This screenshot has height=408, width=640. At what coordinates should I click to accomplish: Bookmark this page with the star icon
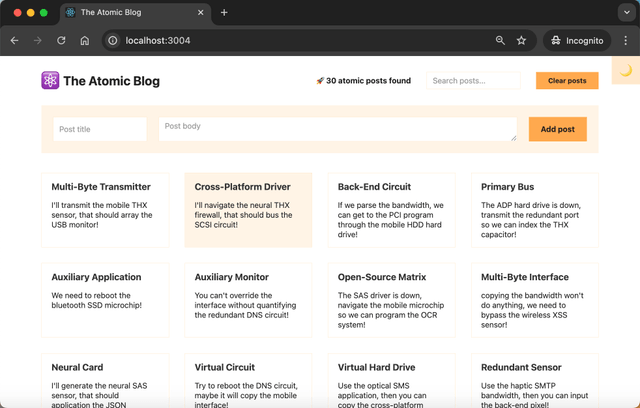pos(521,41)
